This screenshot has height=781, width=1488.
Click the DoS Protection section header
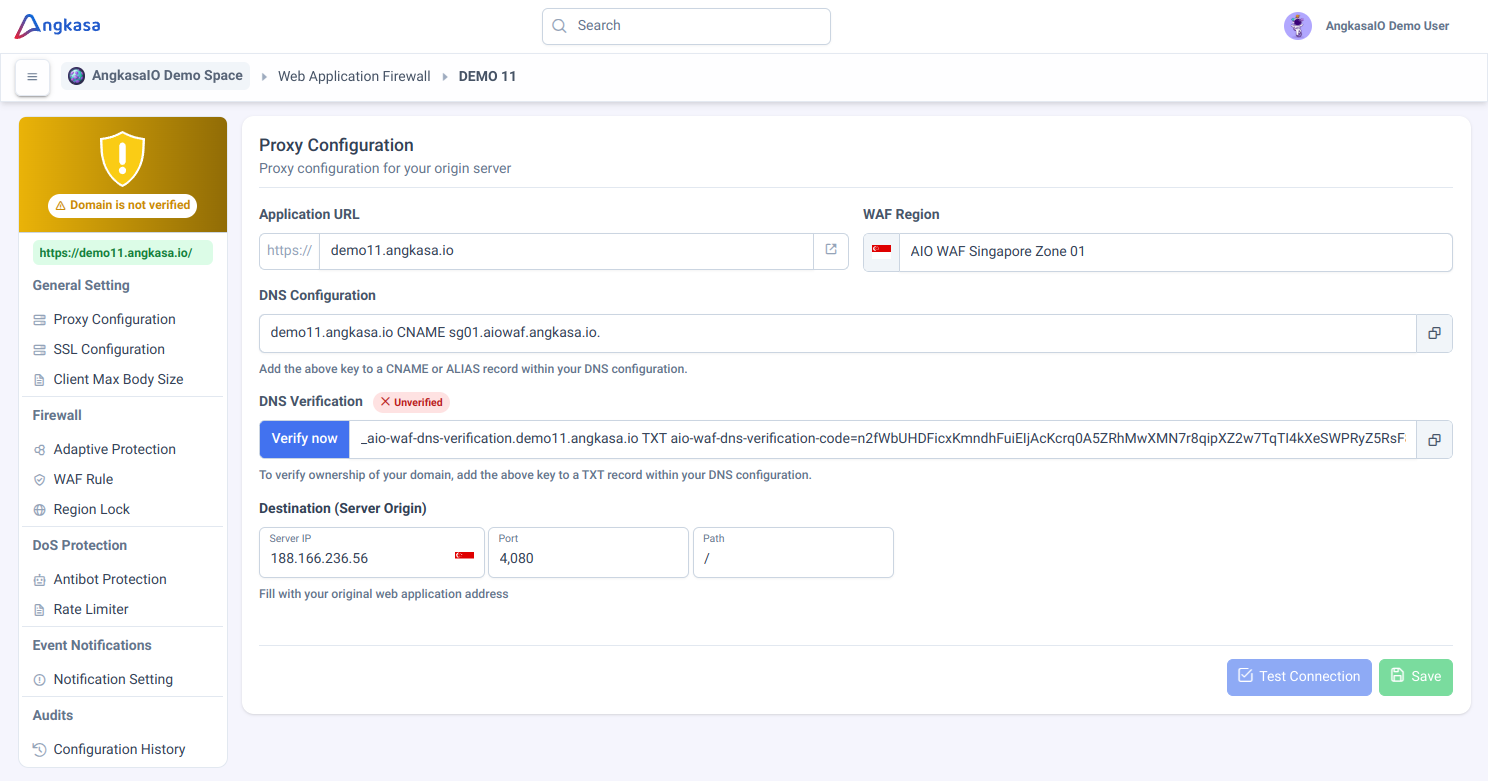click(x=80, y=545)
